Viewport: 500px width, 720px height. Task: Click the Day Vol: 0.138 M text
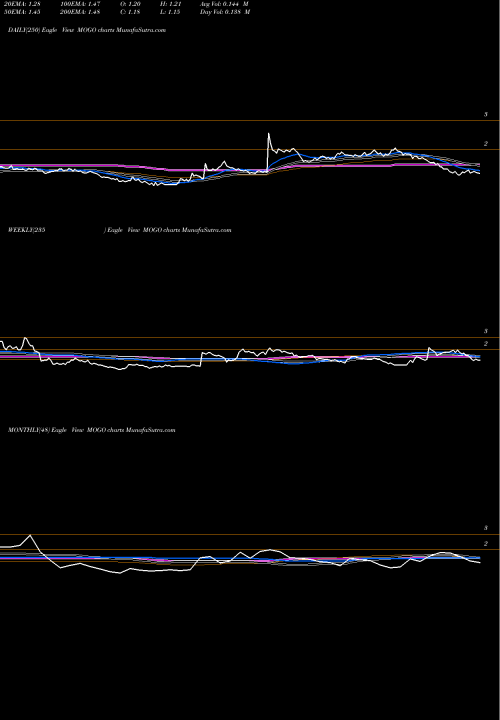[225, 12]
